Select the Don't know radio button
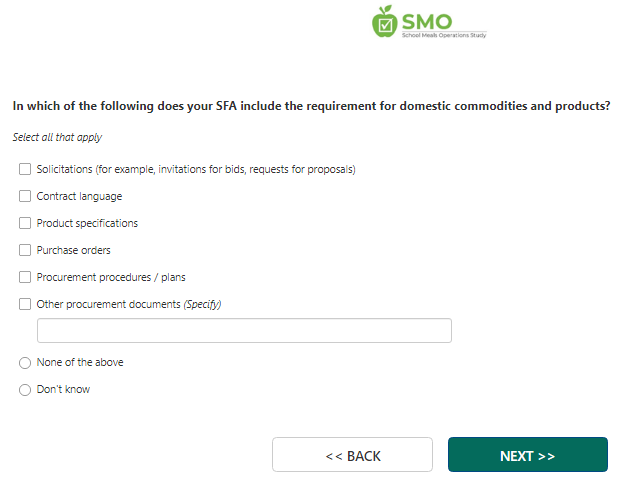This screenshot has width=640, height=503. click(25, 390)
